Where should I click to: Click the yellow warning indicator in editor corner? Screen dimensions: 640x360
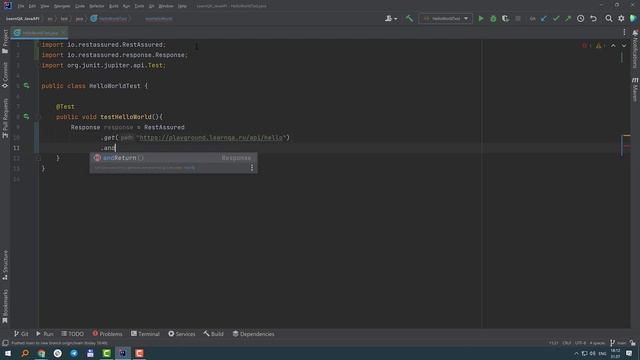coord(600,45)
